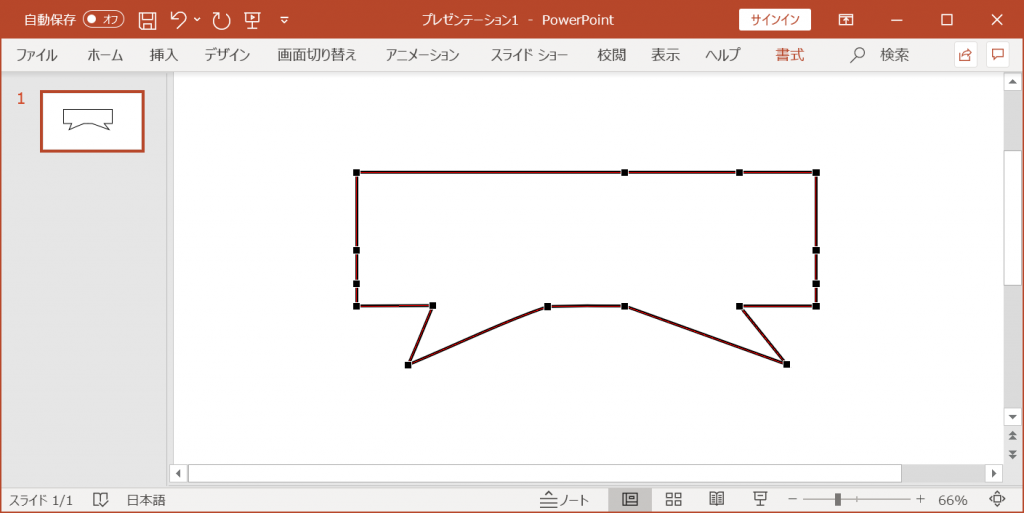This screenshot has height=513, width=1024.
Task: Open the 表示 tab
Action: pos(665,55)
